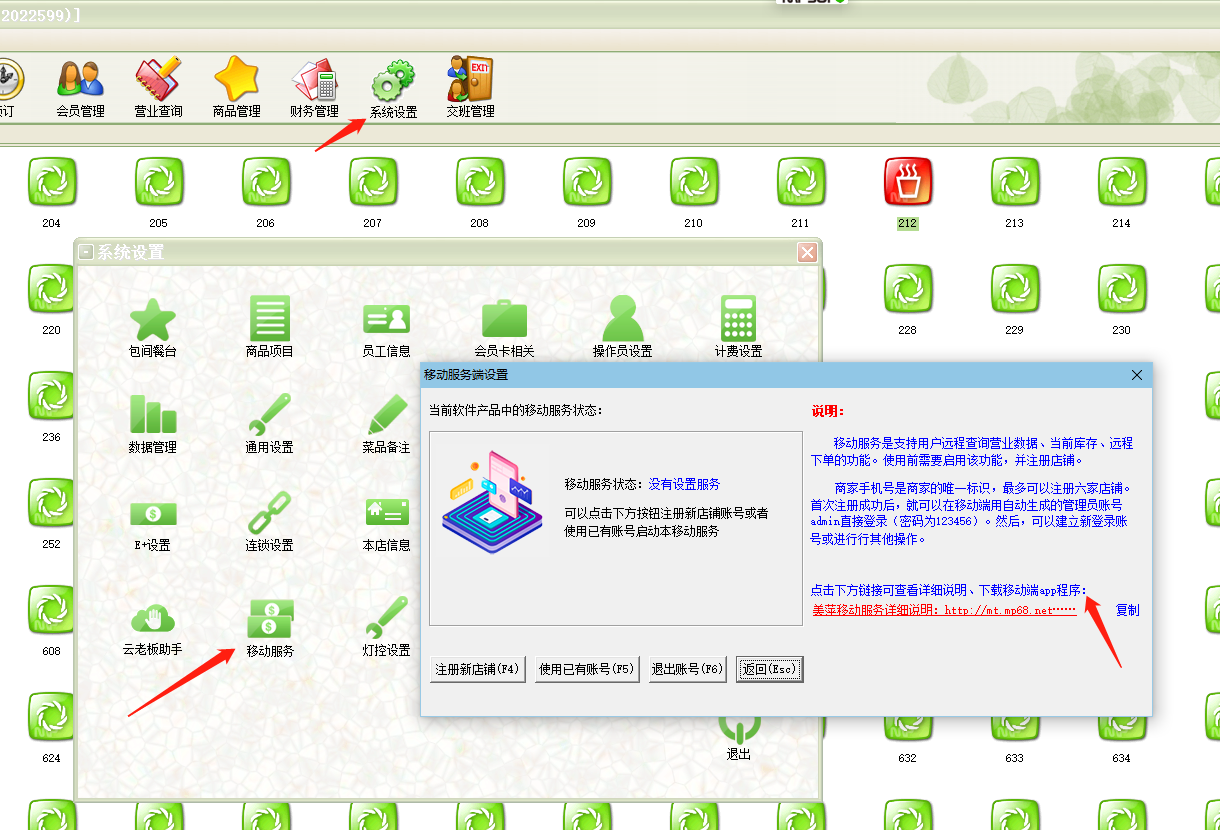The image size is (1220, 830).
Task: Select 财务管理 calculator icon
Action: point(314,80)
